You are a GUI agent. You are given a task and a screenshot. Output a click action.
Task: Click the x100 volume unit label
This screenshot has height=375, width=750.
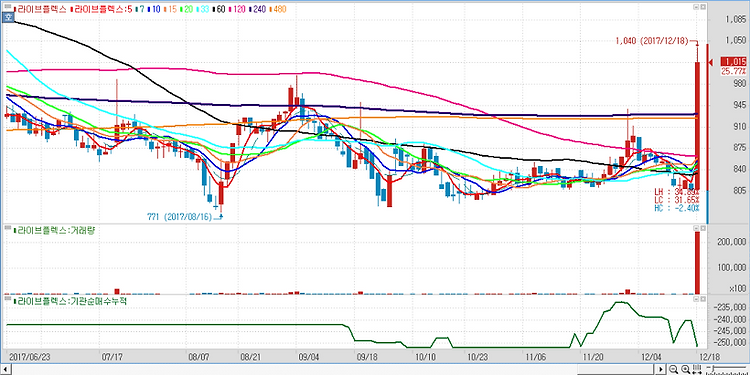(x=739, y=289)
